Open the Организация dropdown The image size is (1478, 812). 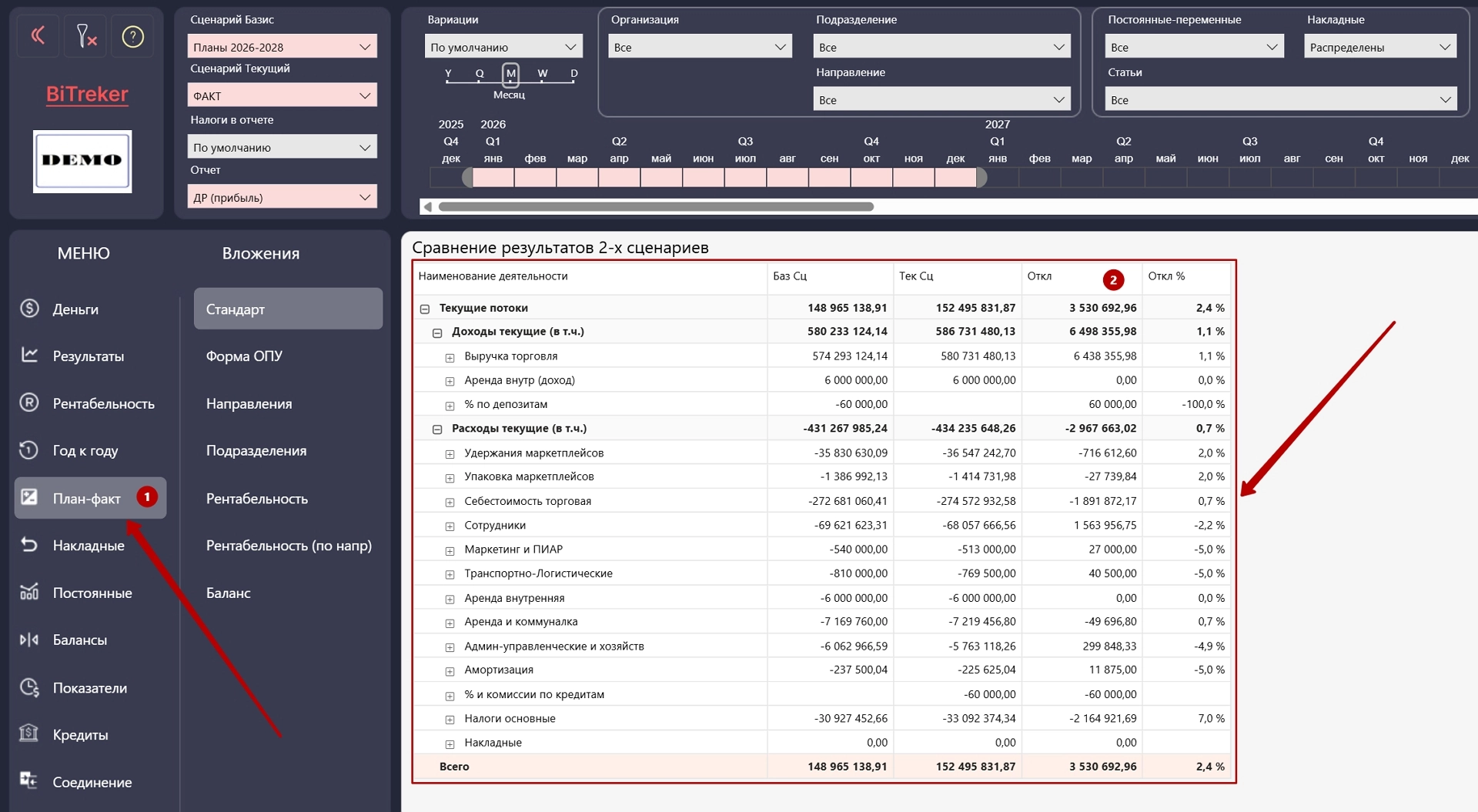pos(700,47)
